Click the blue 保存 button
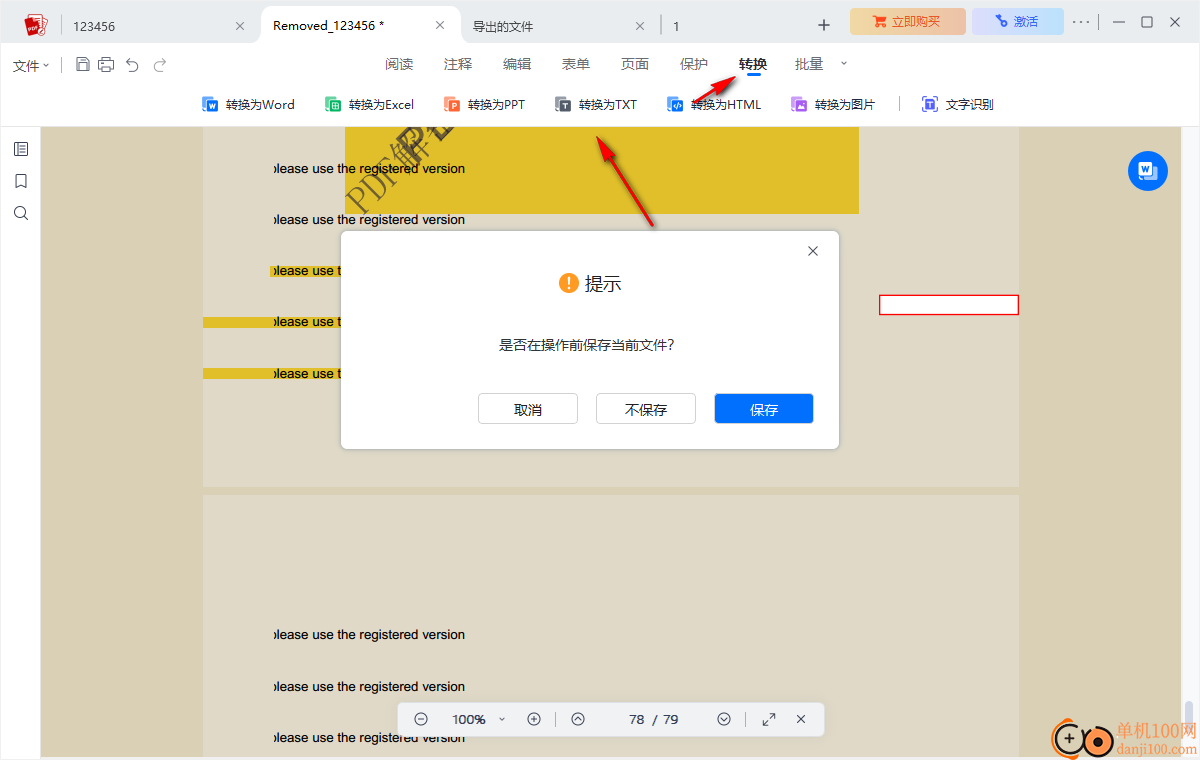The image size is (1200, 760). pyautogui.click(x=764, y=409)
